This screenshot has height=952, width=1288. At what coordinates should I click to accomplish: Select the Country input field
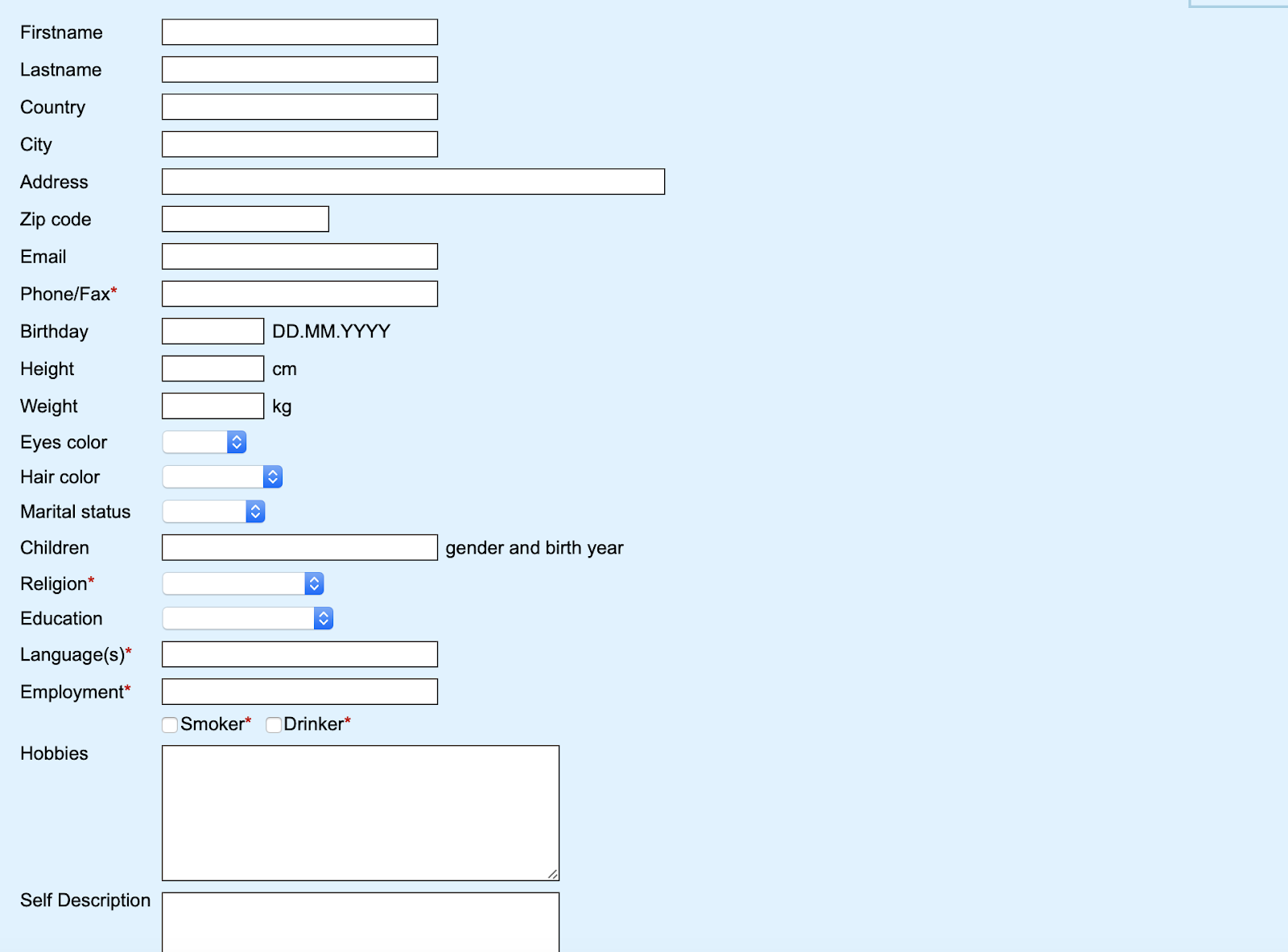coord(299,107)
